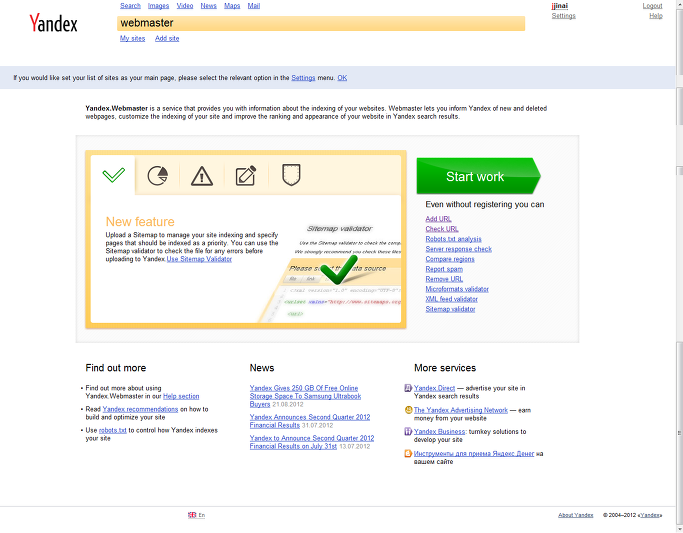This screenshot has height=533, width=683.
Task: Open the Yandex recommendations link
Action: pyautogui.click(x=140, y=409)
